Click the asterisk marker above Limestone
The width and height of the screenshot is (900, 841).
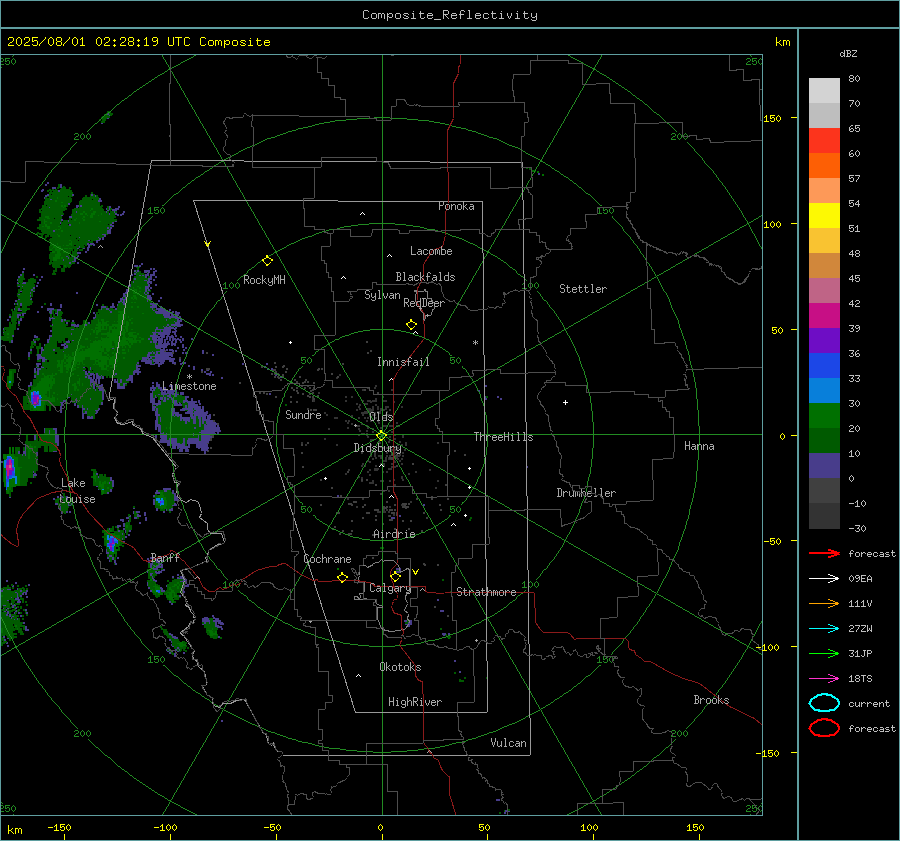[x=189, y=377]
